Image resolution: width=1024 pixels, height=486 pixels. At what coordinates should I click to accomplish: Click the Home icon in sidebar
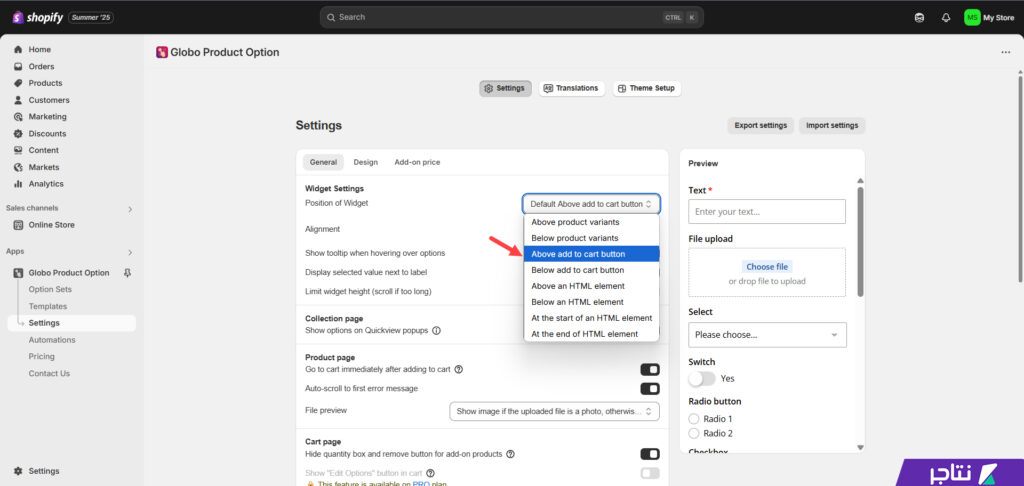click(x=18, y=50)
